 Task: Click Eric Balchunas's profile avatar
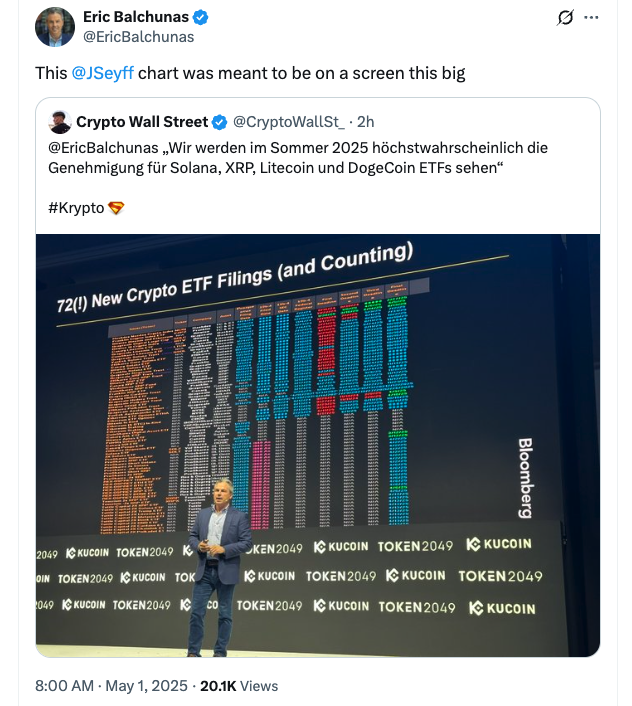tap(55, 27)
